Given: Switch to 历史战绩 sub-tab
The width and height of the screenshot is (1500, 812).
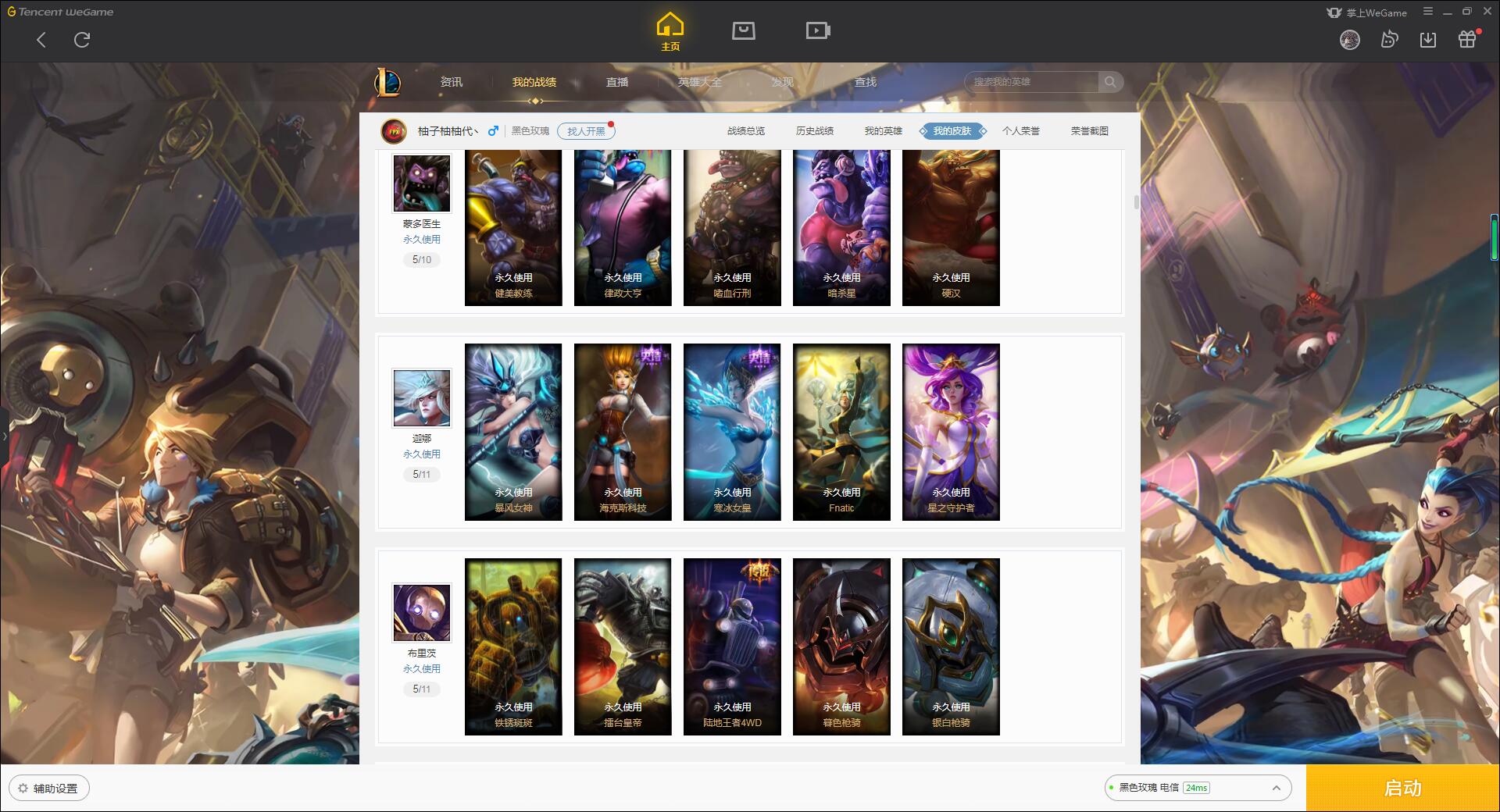Looking at the screenshot, I should 815,131.
